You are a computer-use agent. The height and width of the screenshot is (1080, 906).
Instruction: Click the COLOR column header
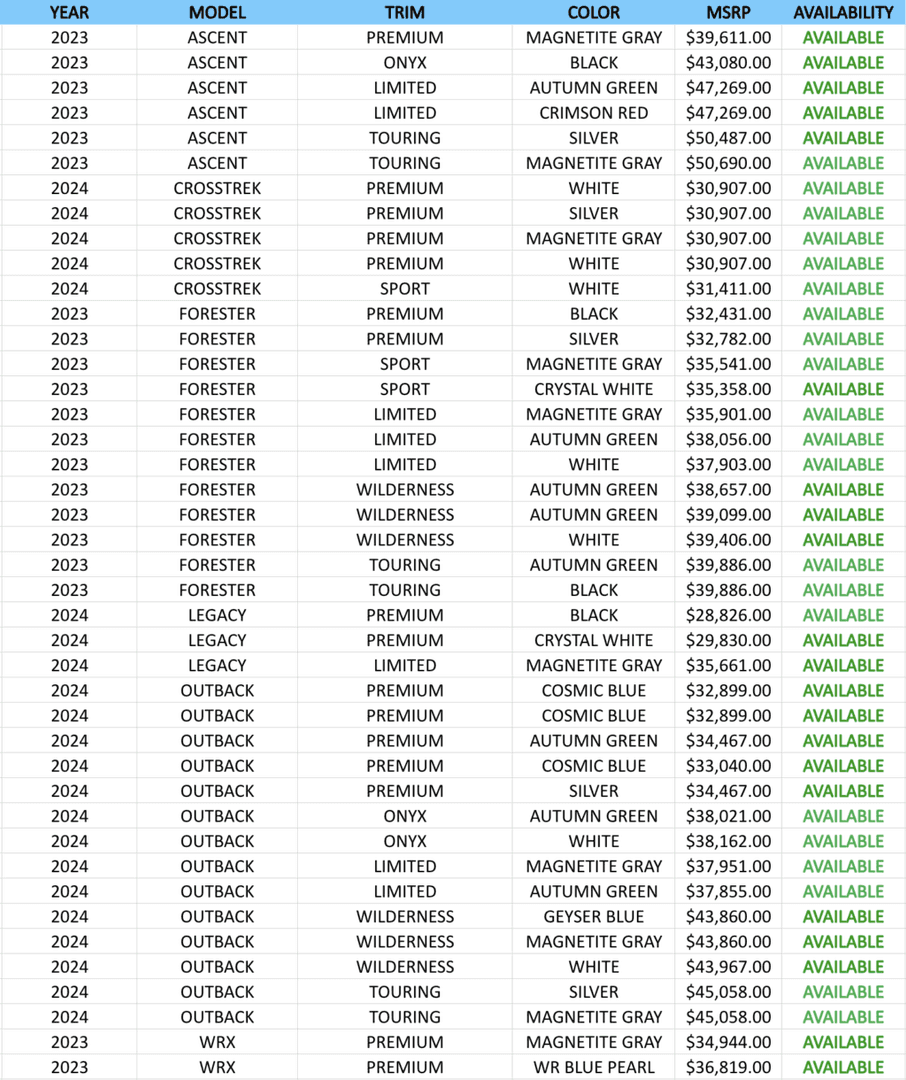(x=593, y=13)
